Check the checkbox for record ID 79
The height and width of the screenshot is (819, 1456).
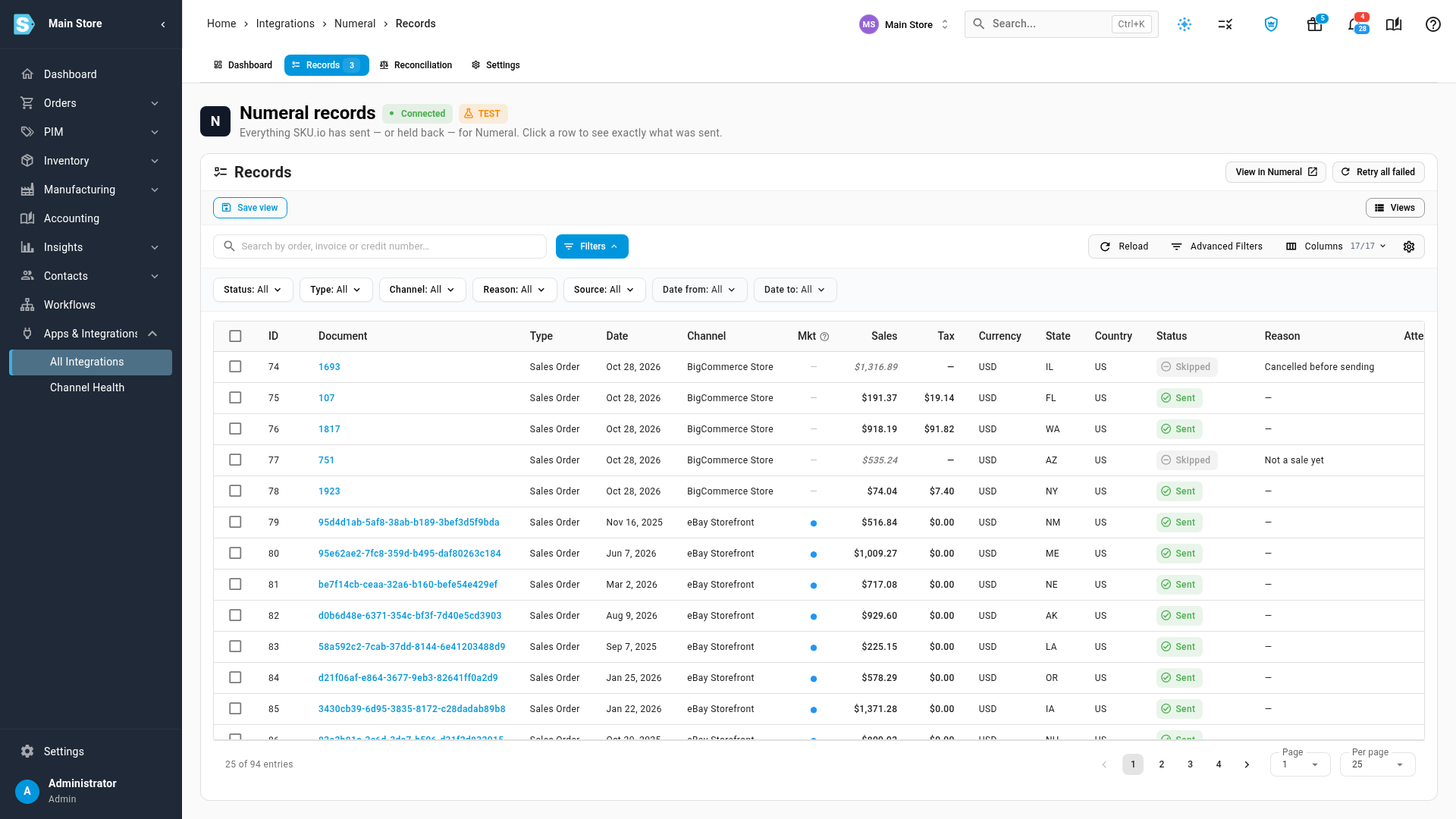pos(235,522)
